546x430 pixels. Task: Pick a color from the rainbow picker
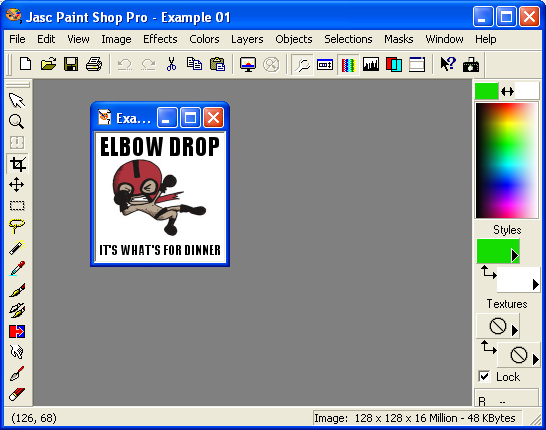coord(507,161)
